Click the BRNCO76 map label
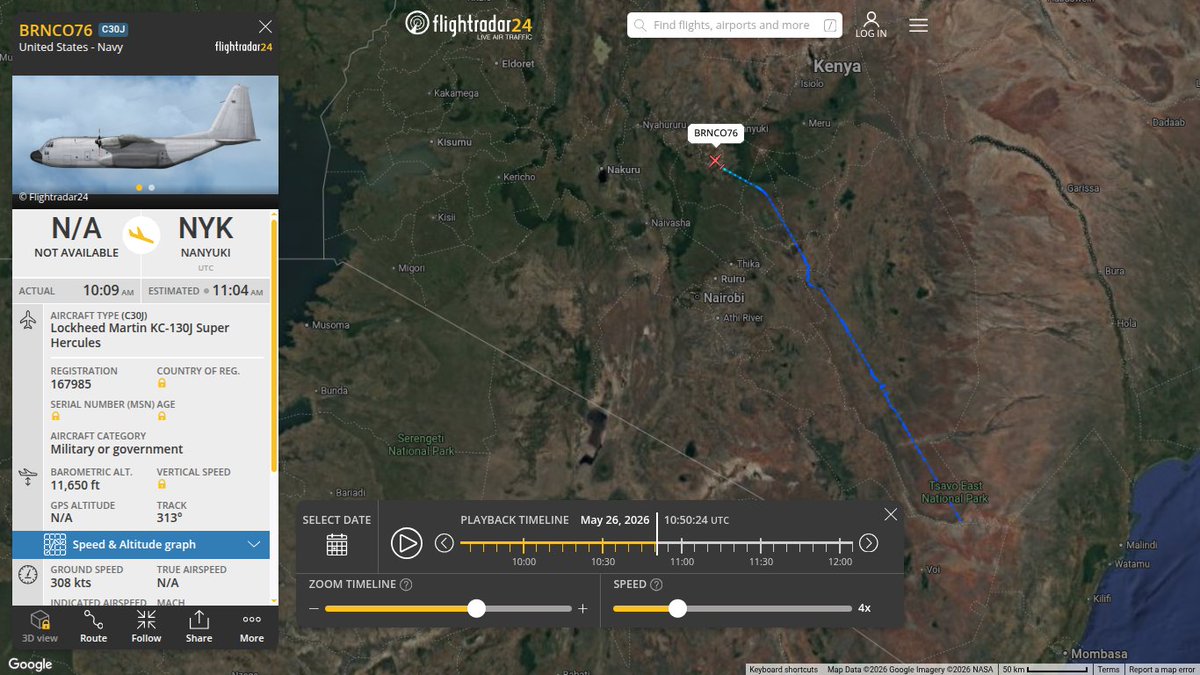The height and width of the screenshot is (675, 1200). tap(716, 133)
